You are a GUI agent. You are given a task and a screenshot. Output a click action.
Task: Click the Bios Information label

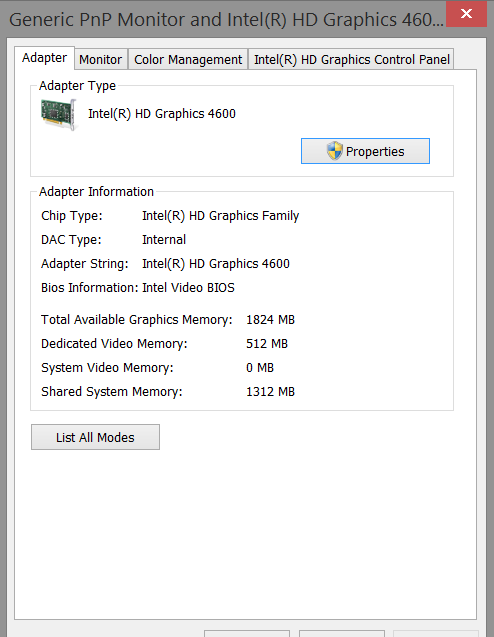pos(90,288)
